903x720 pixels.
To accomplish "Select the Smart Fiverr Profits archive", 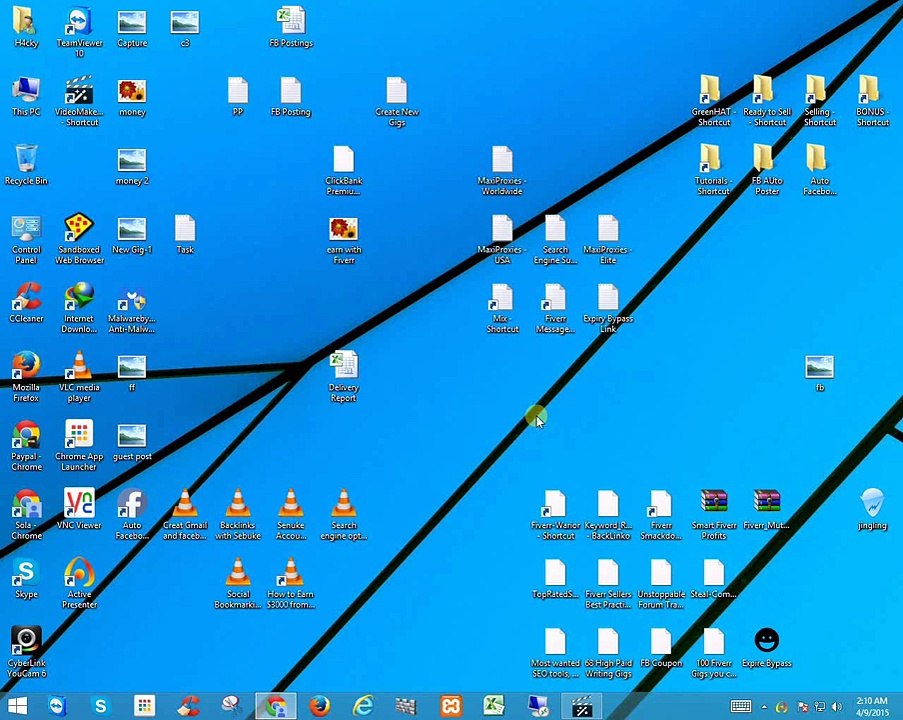I will [714, 514].
